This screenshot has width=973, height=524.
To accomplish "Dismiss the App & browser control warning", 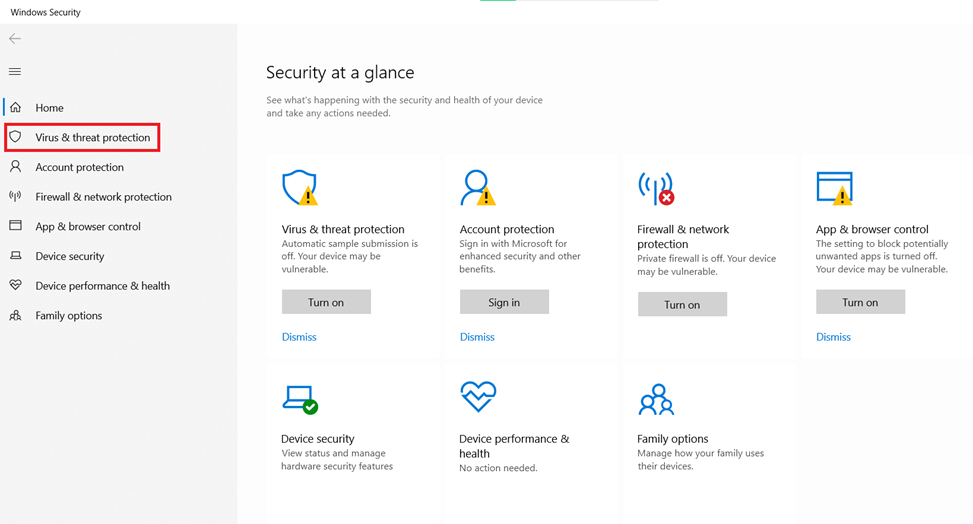I will pyautogui.click(x=833, y=337).
